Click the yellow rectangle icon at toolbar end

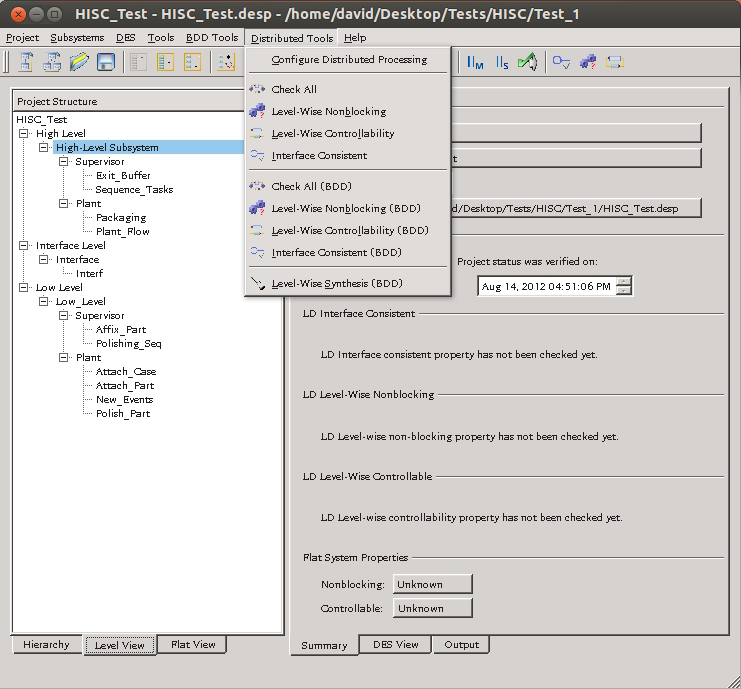click(614, 62)
